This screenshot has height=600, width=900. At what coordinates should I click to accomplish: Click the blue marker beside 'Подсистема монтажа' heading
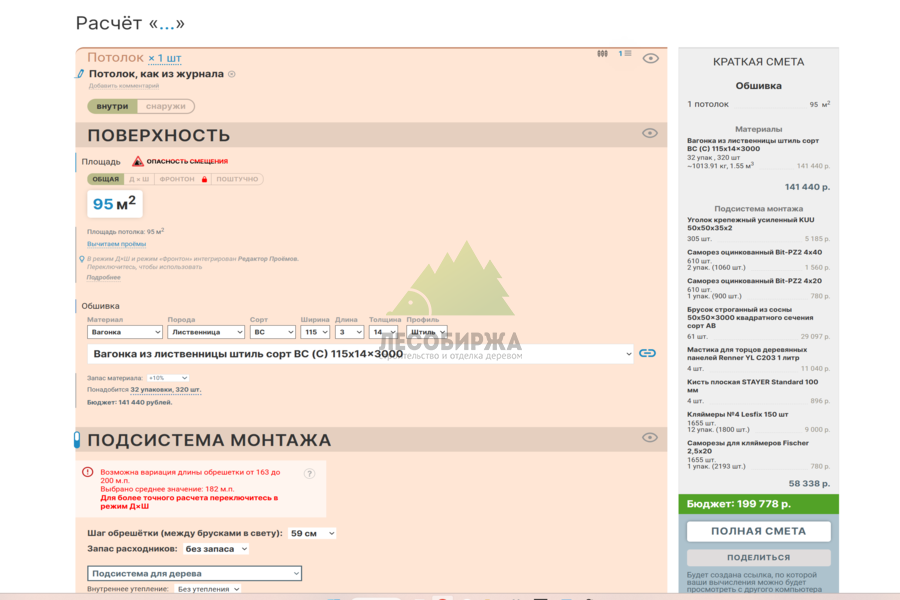[x=77, y=440]
